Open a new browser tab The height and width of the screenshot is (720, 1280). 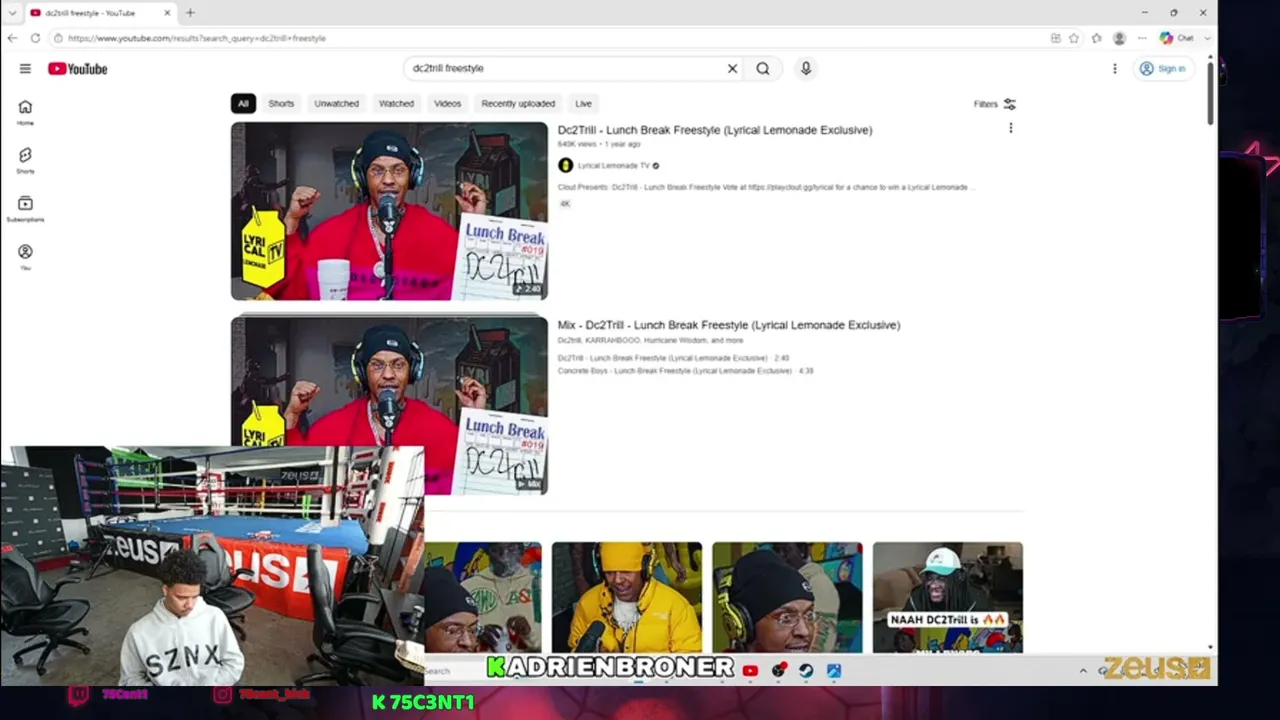click(190, 13)
